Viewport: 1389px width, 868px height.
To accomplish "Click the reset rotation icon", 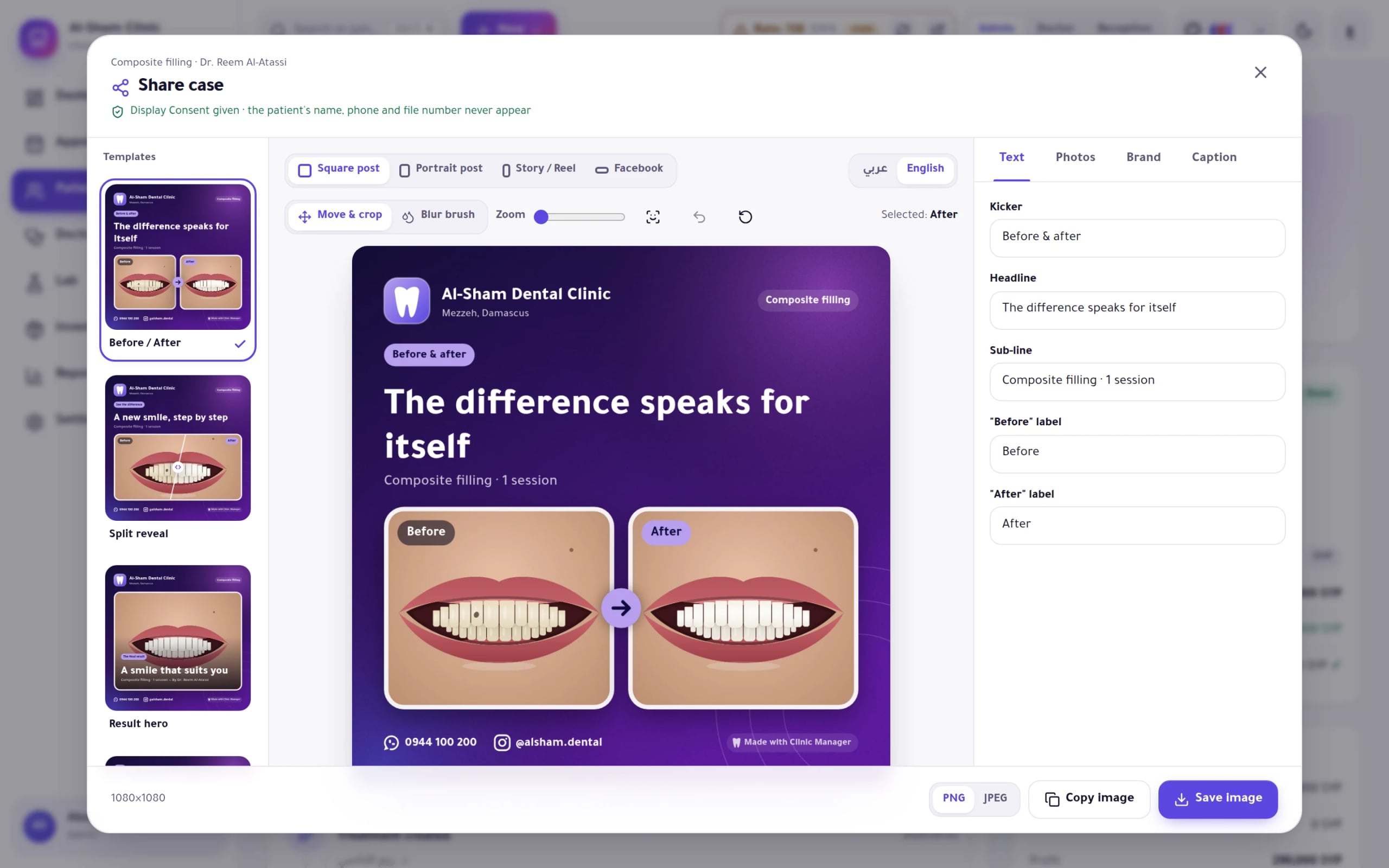I will click(745, 216).
